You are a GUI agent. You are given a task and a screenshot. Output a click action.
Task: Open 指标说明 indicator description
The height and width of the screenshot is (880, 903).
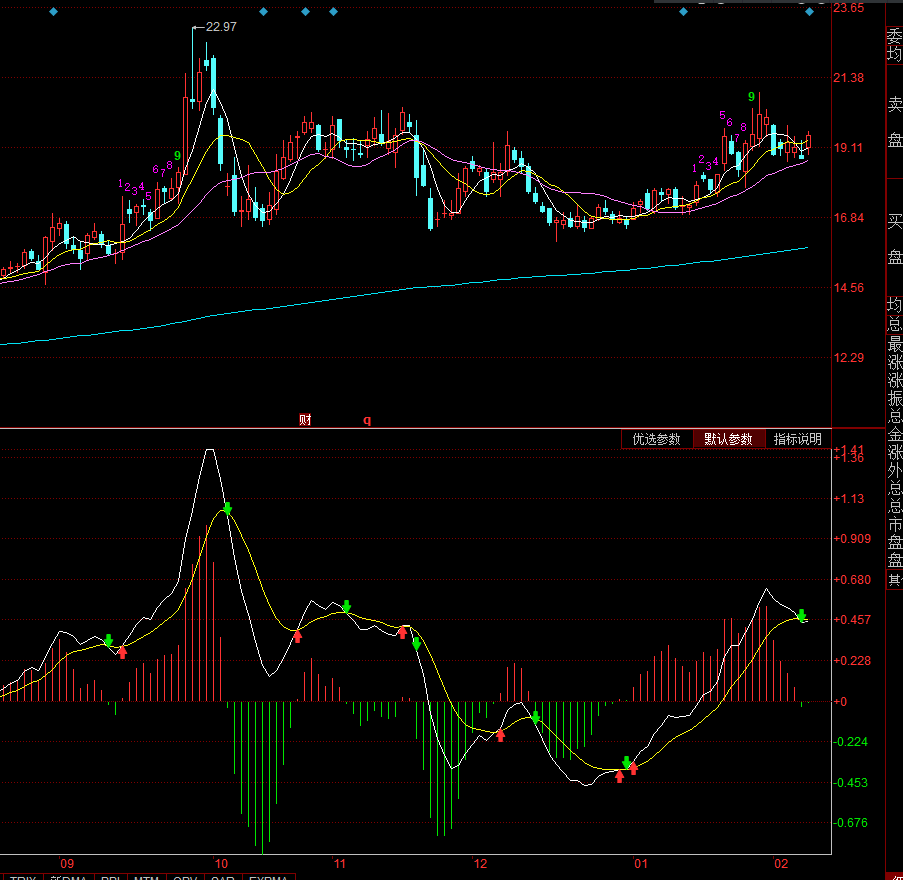pos(798,439)
